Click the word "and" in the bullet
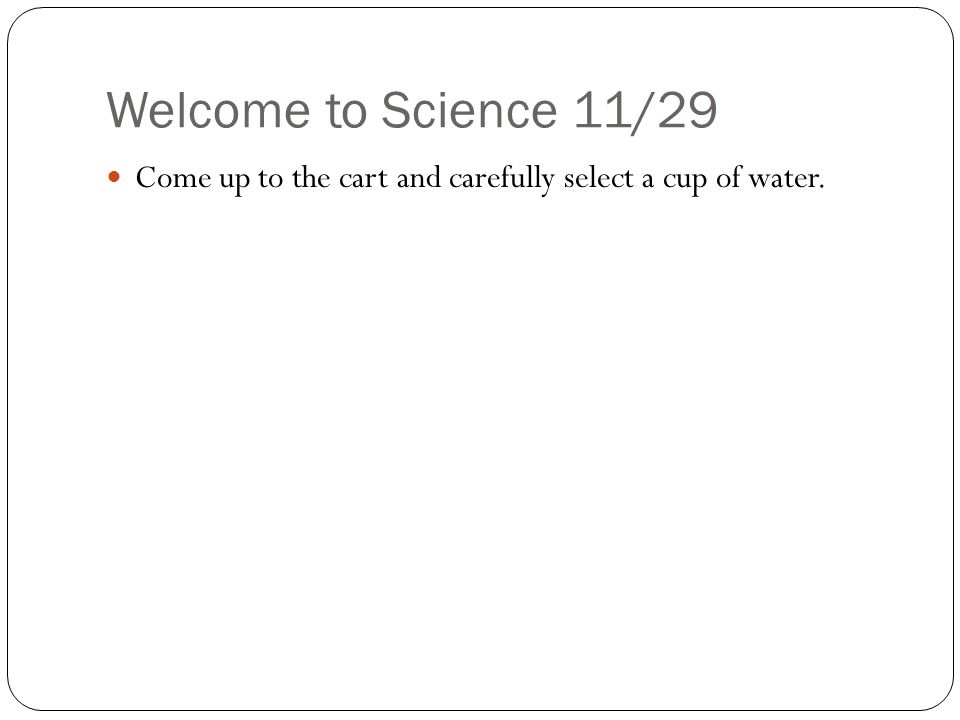This screenshot has height=720, width=960. click(x=418, y=178)
